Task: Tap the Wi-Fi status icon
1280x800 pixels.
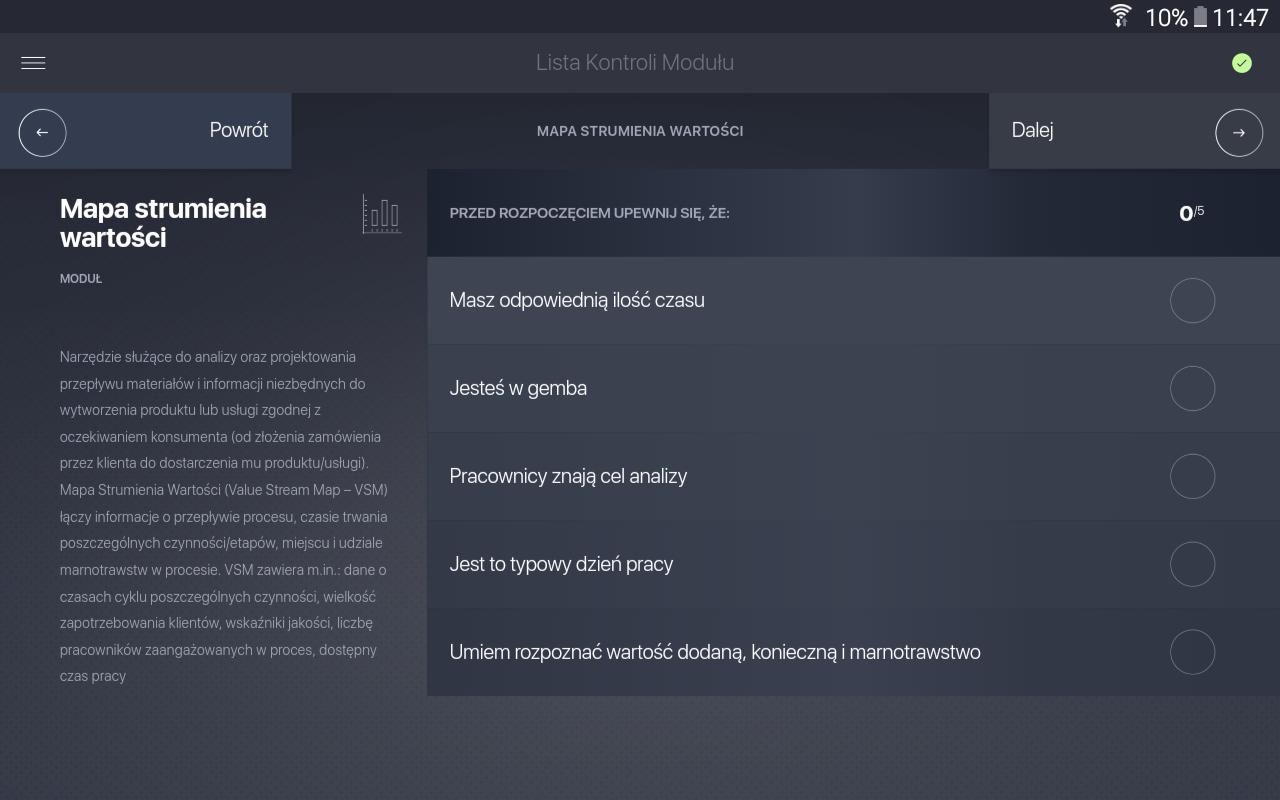Action: [1121, 16]
